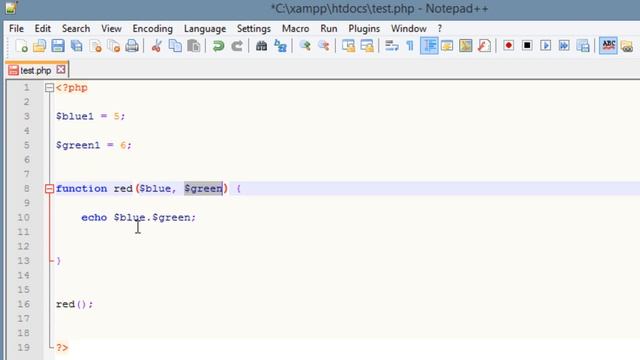Open the Encoding menu
Image resolution: width=640 pixels, height=360 pixels.
tap(152, 29)
